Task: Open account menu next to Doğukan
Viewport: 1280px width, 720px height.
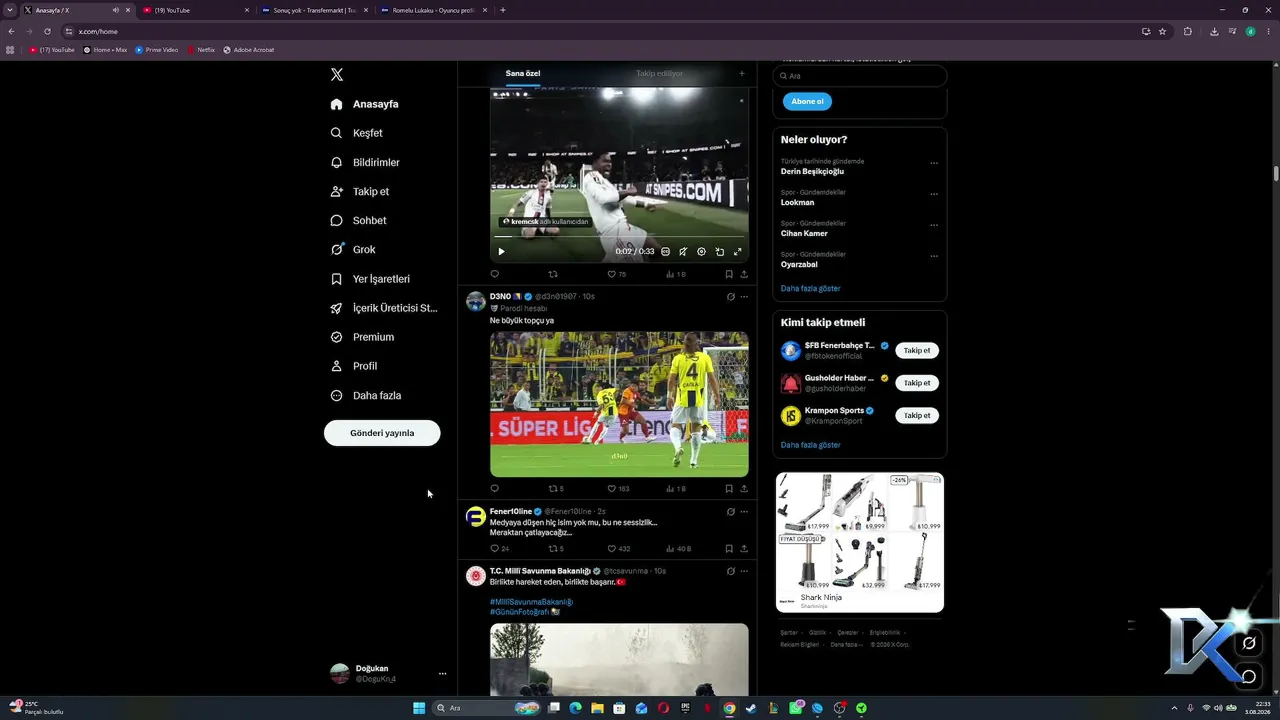Action: tap(442, 674)
